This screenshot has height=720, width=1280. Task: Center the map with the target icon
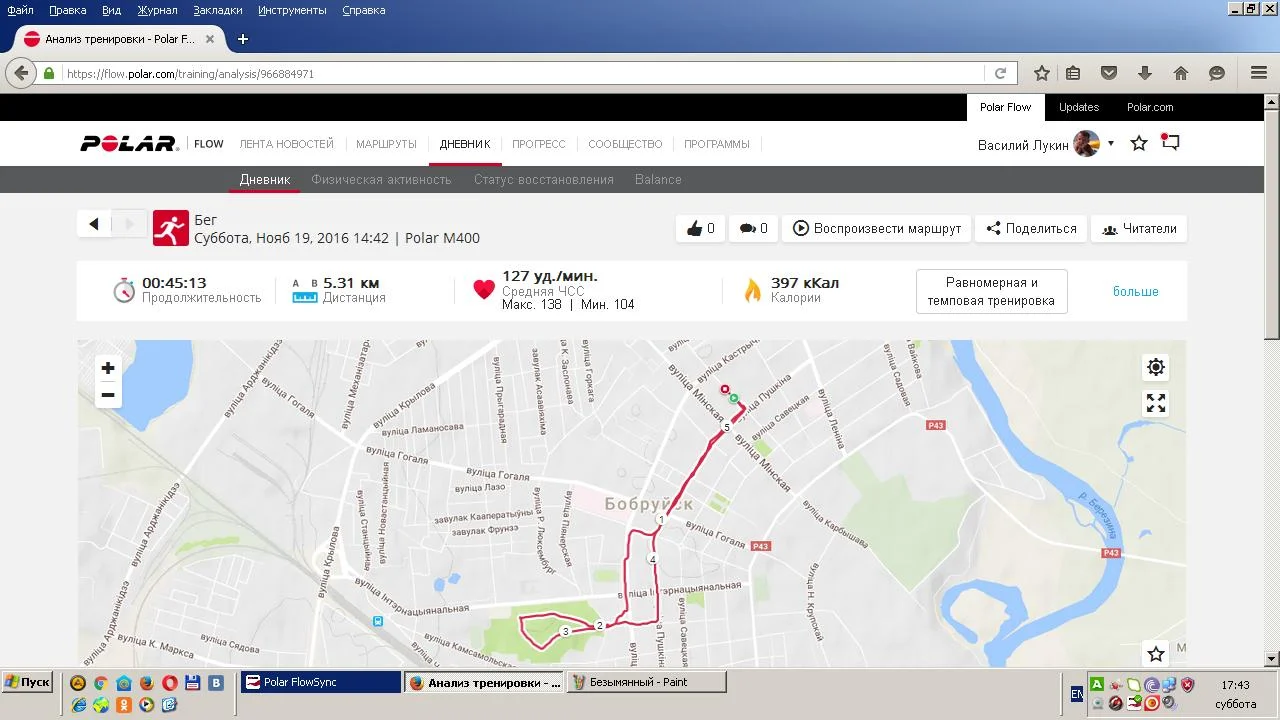click(1156, 367)
